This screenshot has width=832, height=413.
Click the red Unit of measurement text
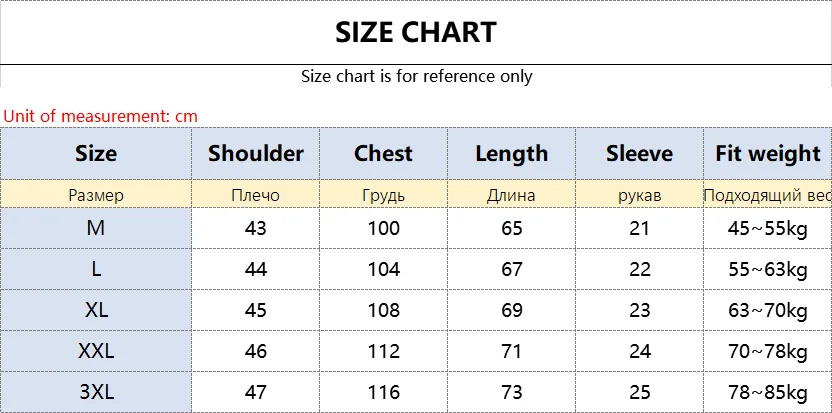coord(100,116)
